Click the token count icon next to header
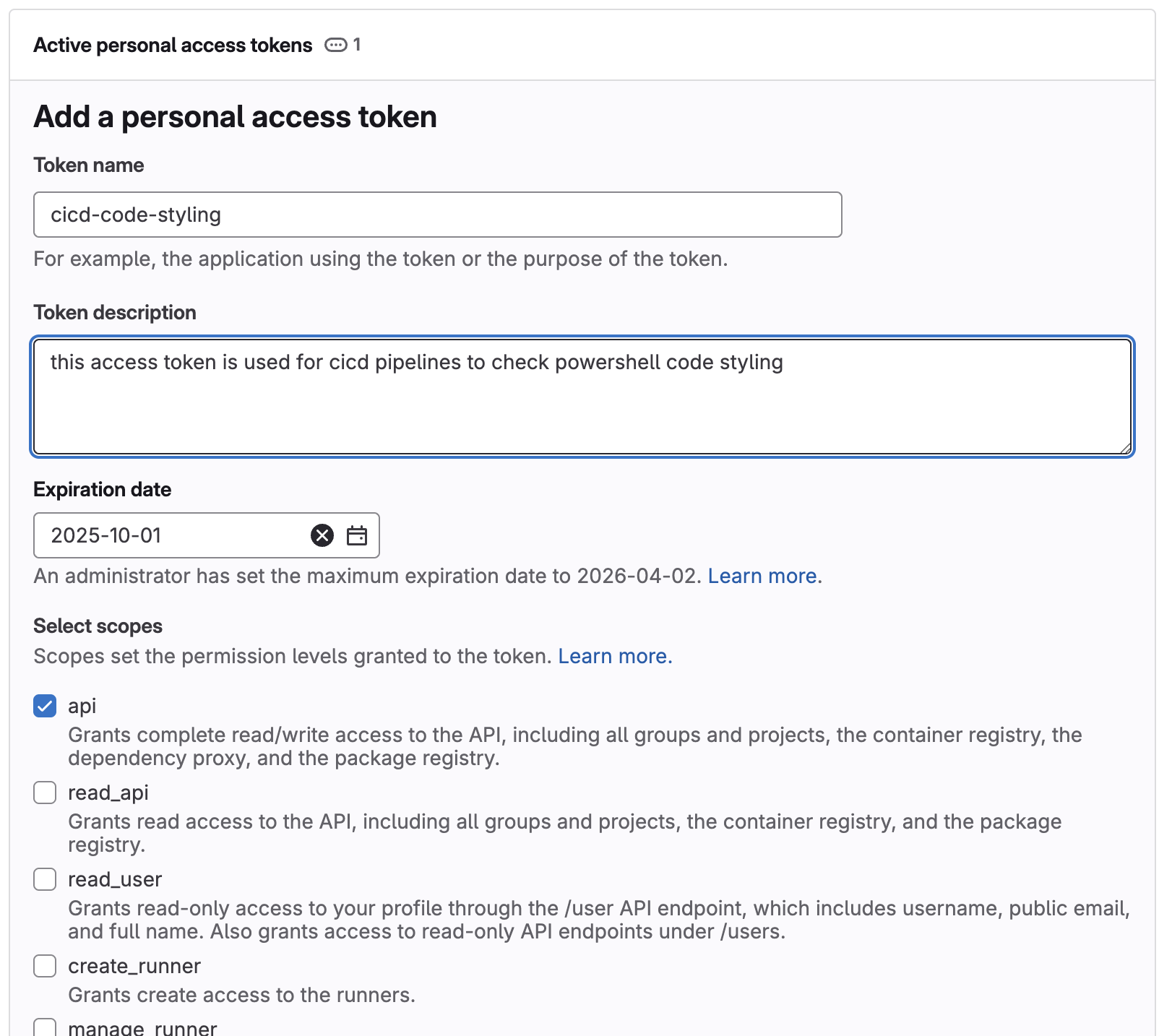This screenshot has height=1036, width=1159. pyautogui.click(x=336, y=45)
